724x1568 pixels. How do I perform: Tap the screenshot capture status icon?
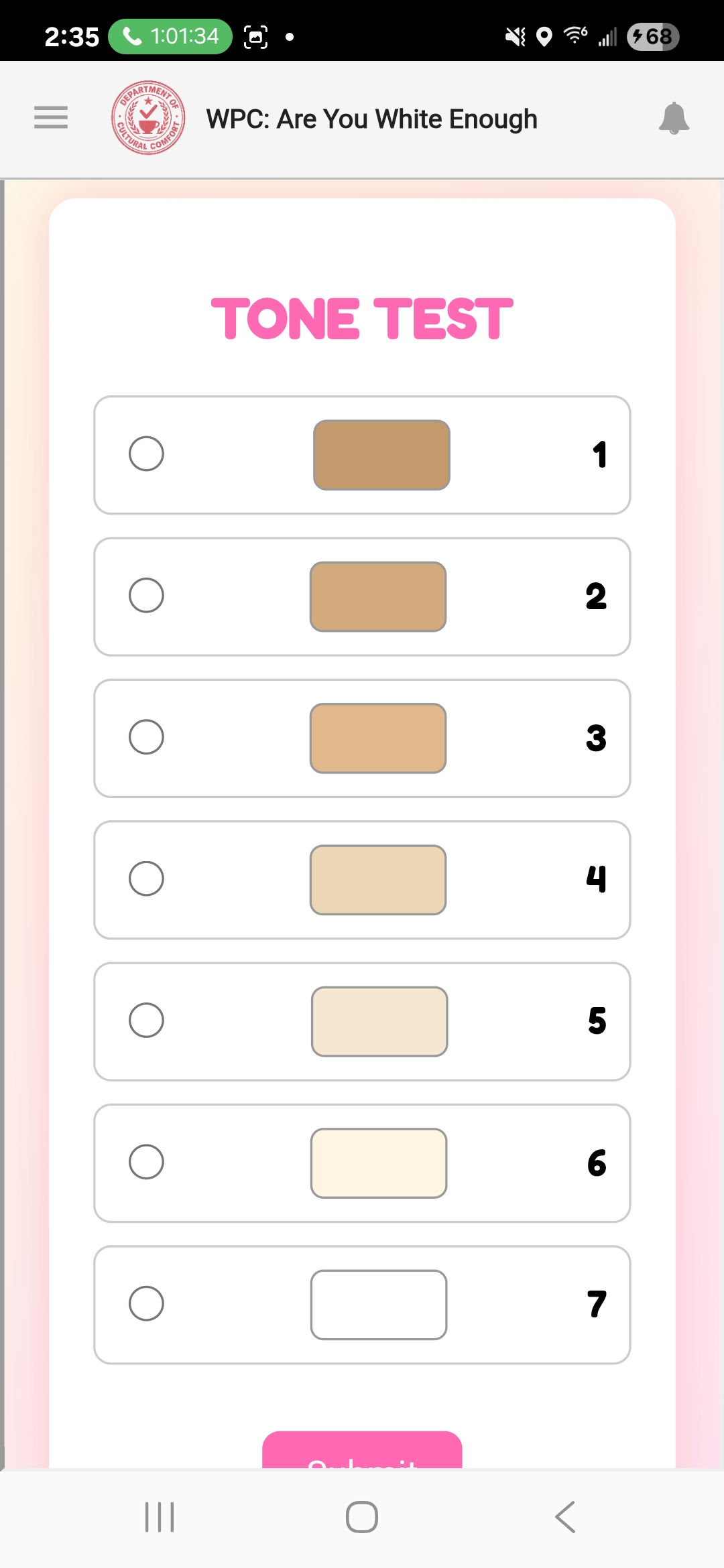(255, 37)
